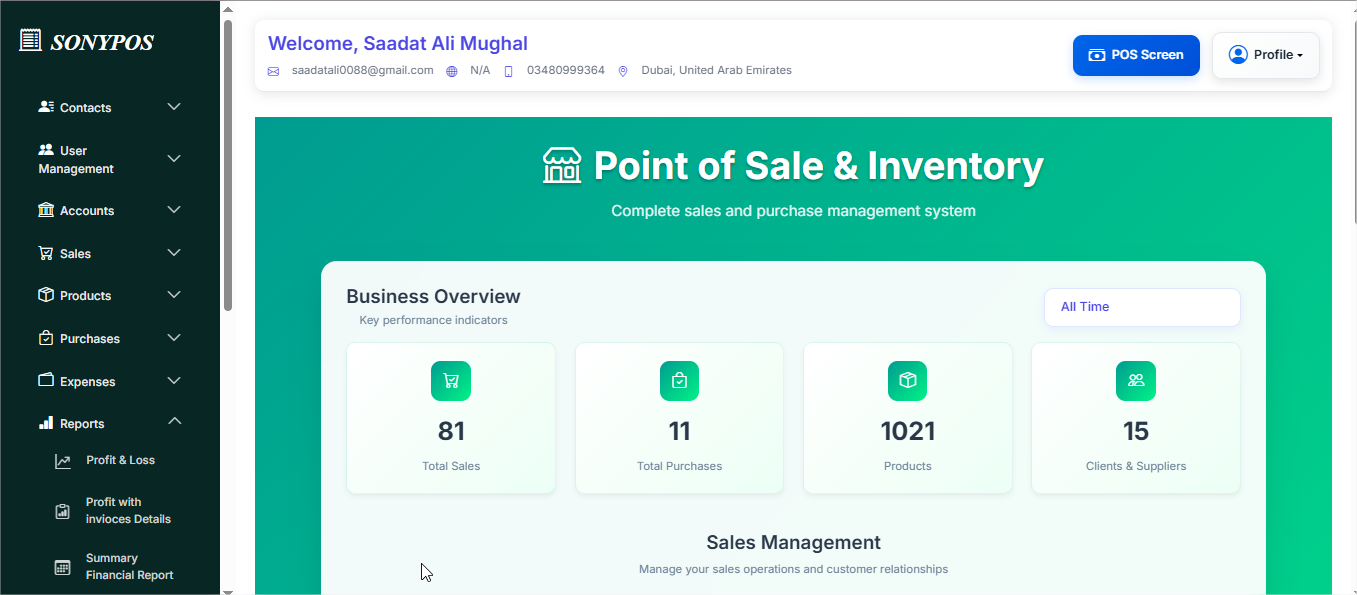Open the Profile dropdown menu
The height and width of the screenshot is (595, 1357).
tap(1265, 55)
